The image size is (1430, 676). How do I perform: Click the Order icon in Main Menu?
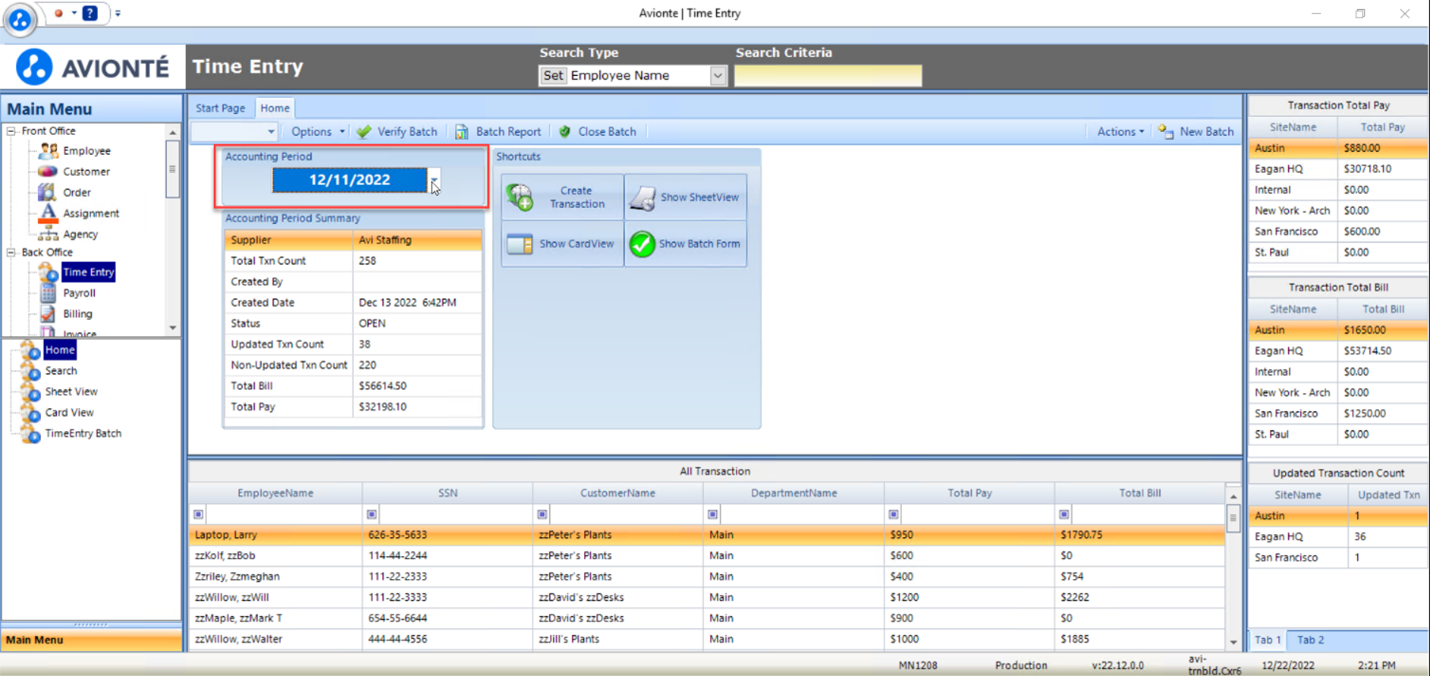click(47, 192)
